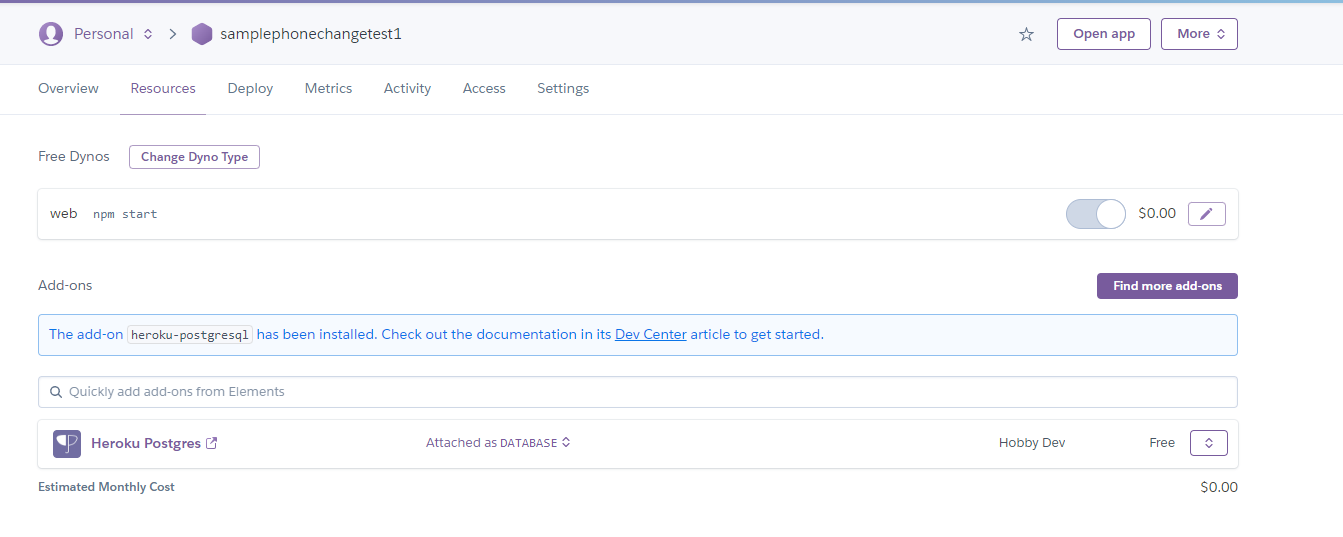Open Heroku Postgres external link icon
Viewport: 1343px width, 537px height.
coord(211,443)
